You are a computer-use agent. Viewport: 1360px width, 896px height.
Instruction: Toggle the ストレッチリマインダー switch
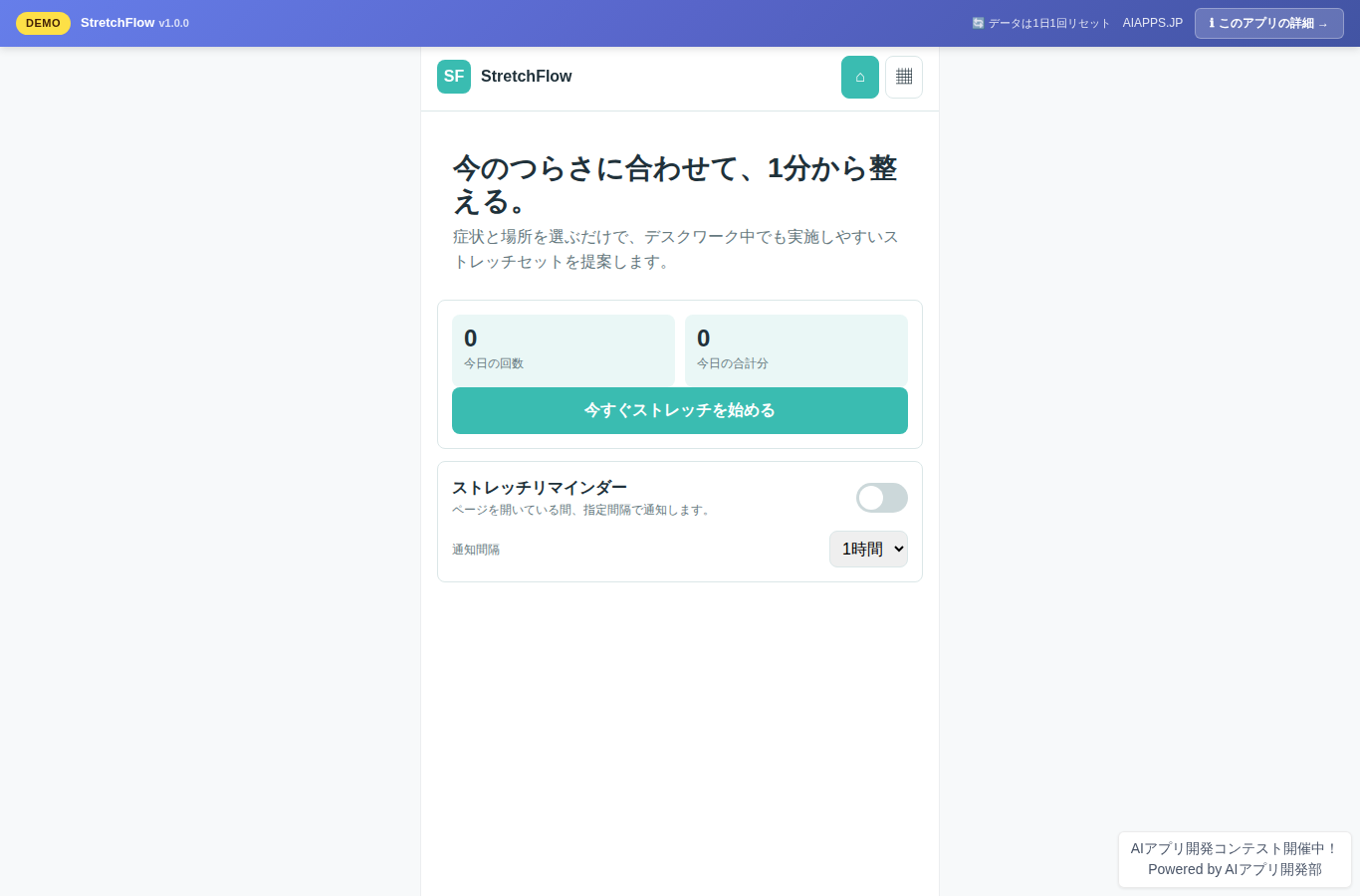(882, 498)
